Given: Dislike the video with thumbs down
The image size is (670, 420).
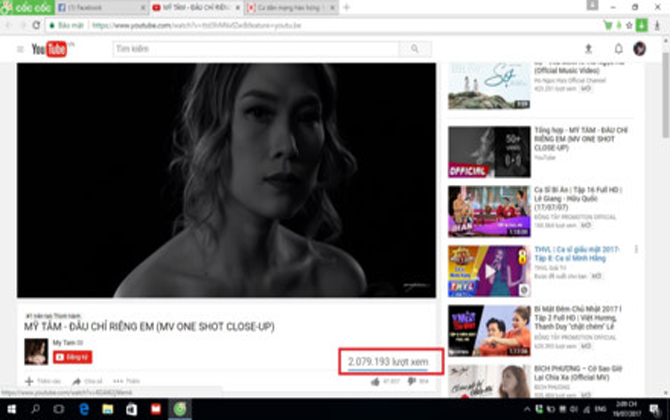Looking at the screenshot, I should (412, 381).
